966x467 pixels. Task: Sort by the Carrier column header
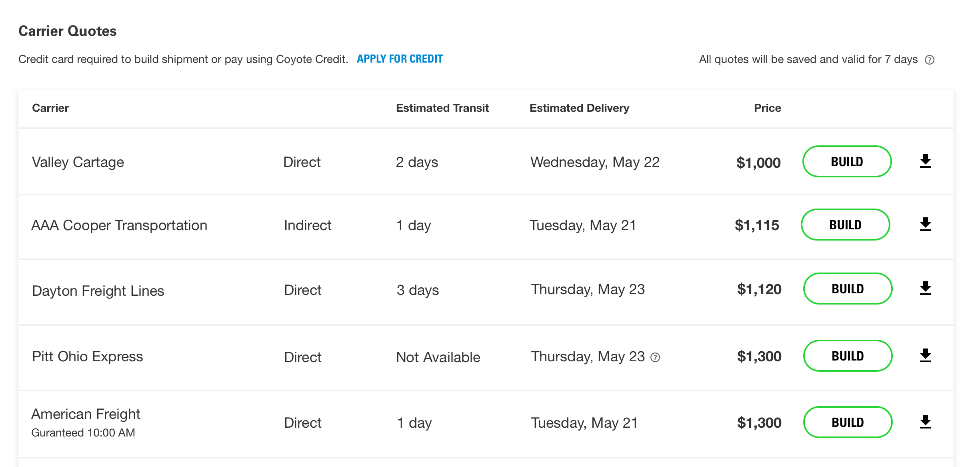click(50, 108)
